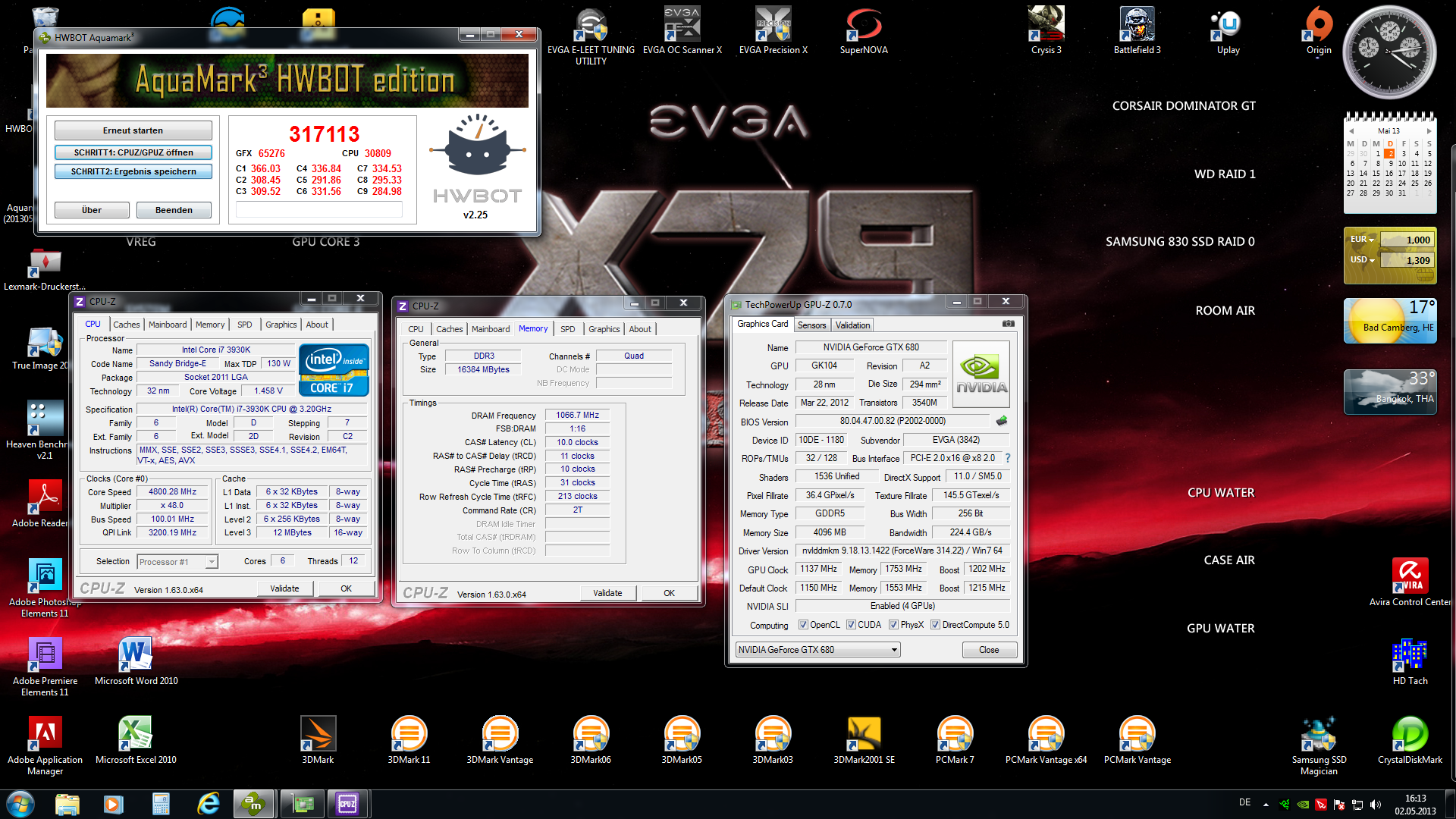Click the EUR value field in gadget
The width and height of the screenshot is (1456, 819).
tap(1407, 240)
